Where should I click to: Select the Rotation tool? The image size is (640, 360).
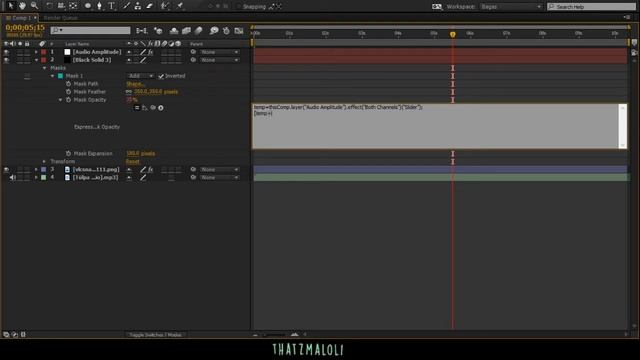(x=49, y=6)
